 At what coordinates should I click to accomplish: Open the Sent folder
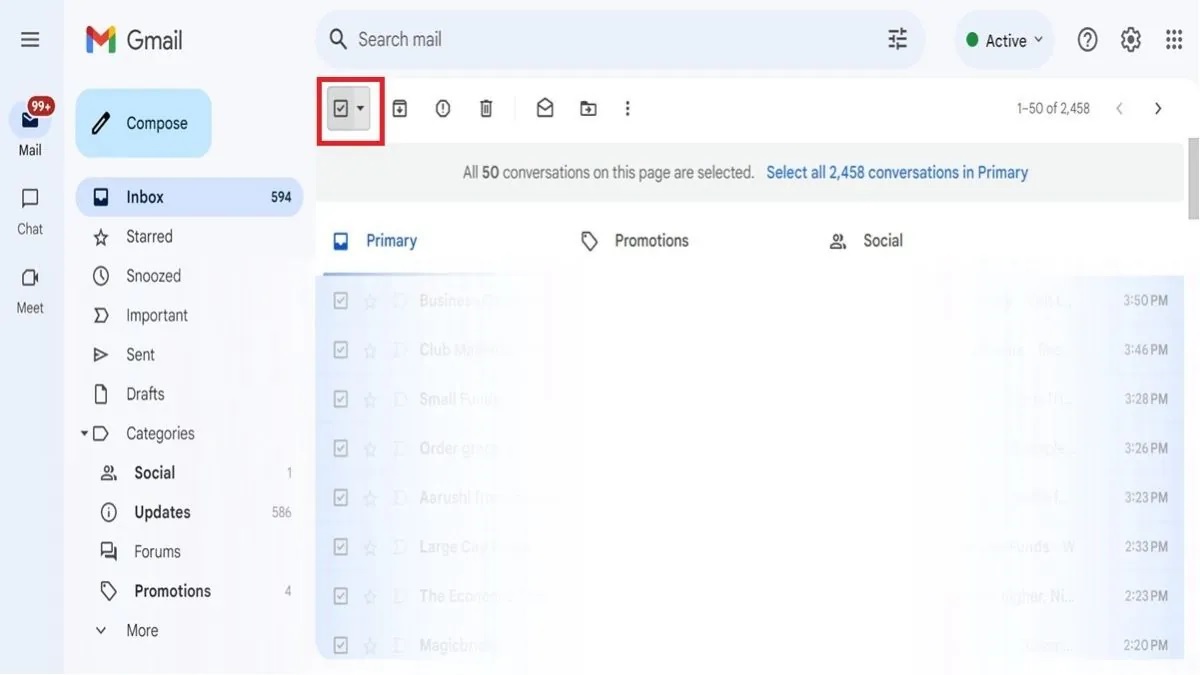point(140,355)
